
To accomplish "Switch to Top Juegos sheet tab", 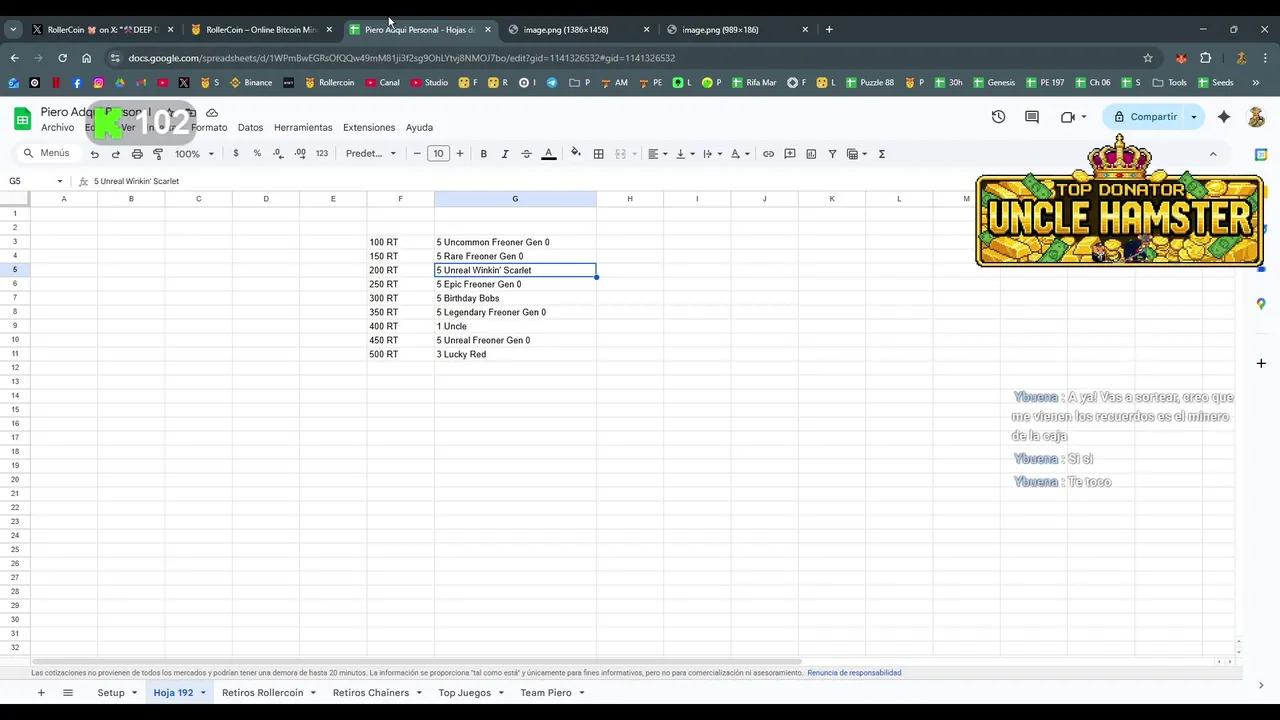I will (x=464, y=693).
